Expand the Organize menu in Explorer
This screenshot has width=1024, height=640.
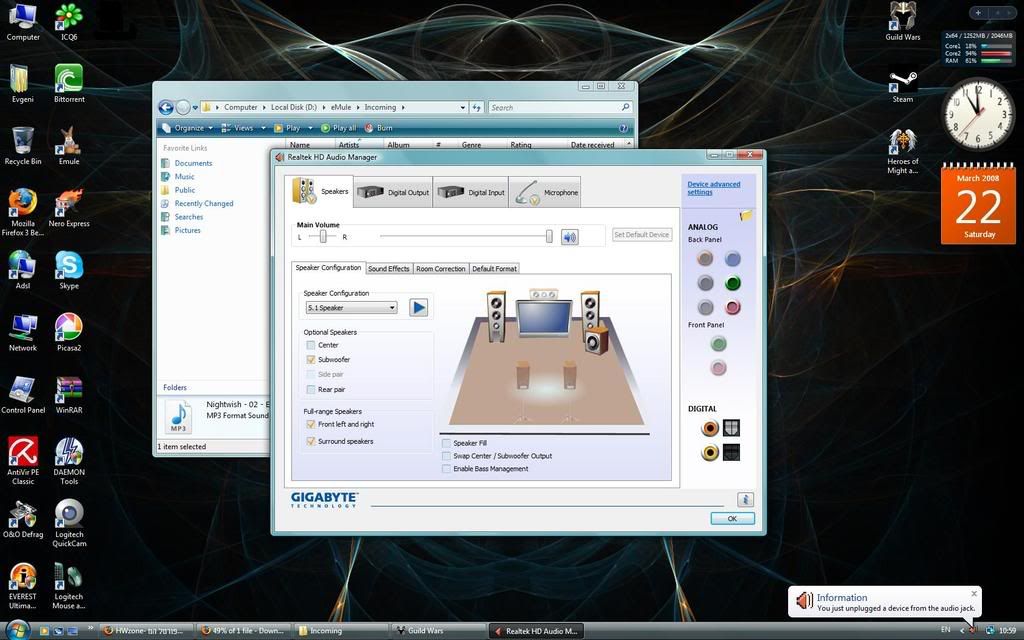tap(187, 128)
